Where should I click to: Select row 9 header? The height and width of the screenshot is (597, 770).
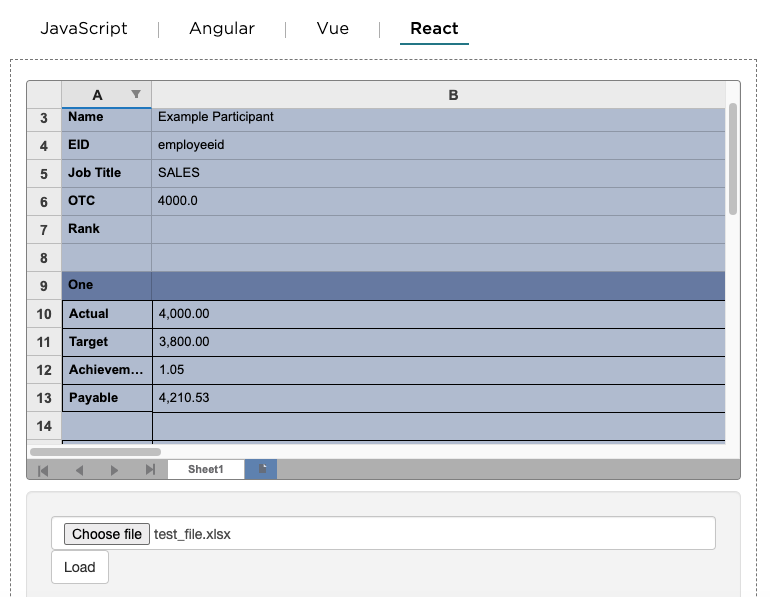44,286
